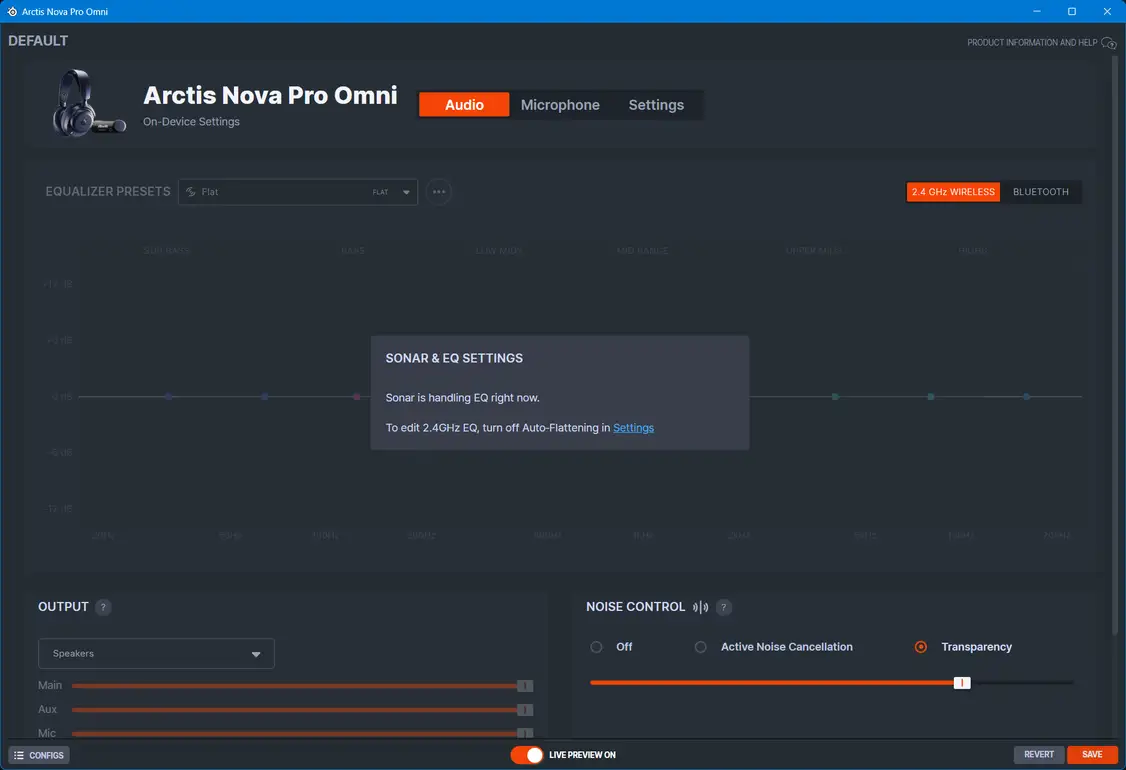The width and height of the screenshot is (1126, 770).
Task: Select Active Noise Cancellation option
Action: point(700,646)
